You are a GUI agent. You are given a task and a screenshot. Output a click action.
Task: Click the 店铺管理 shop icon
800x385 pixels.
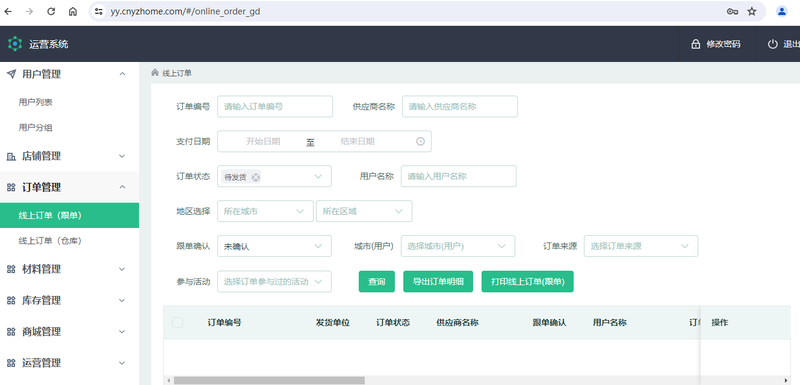point(11,157)
